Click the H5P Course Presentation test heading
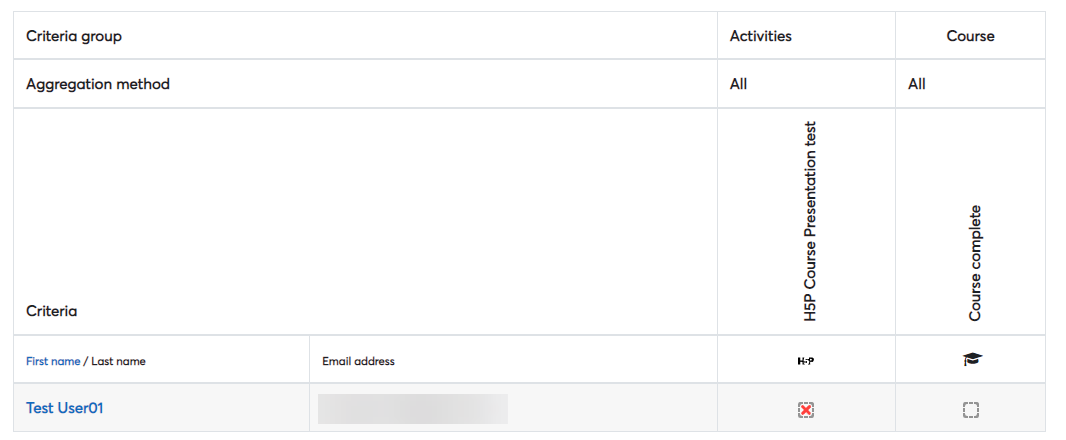Screen dimensions: 1066x440 809,221
